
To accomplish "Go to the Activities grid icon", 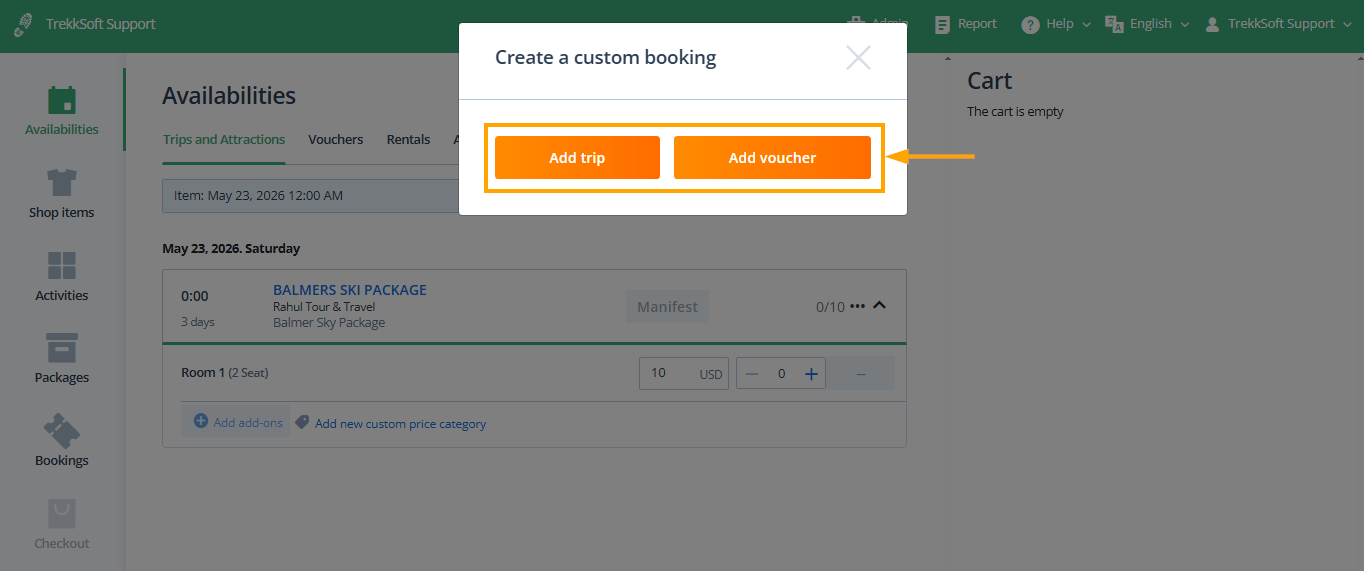I will 62,266.
